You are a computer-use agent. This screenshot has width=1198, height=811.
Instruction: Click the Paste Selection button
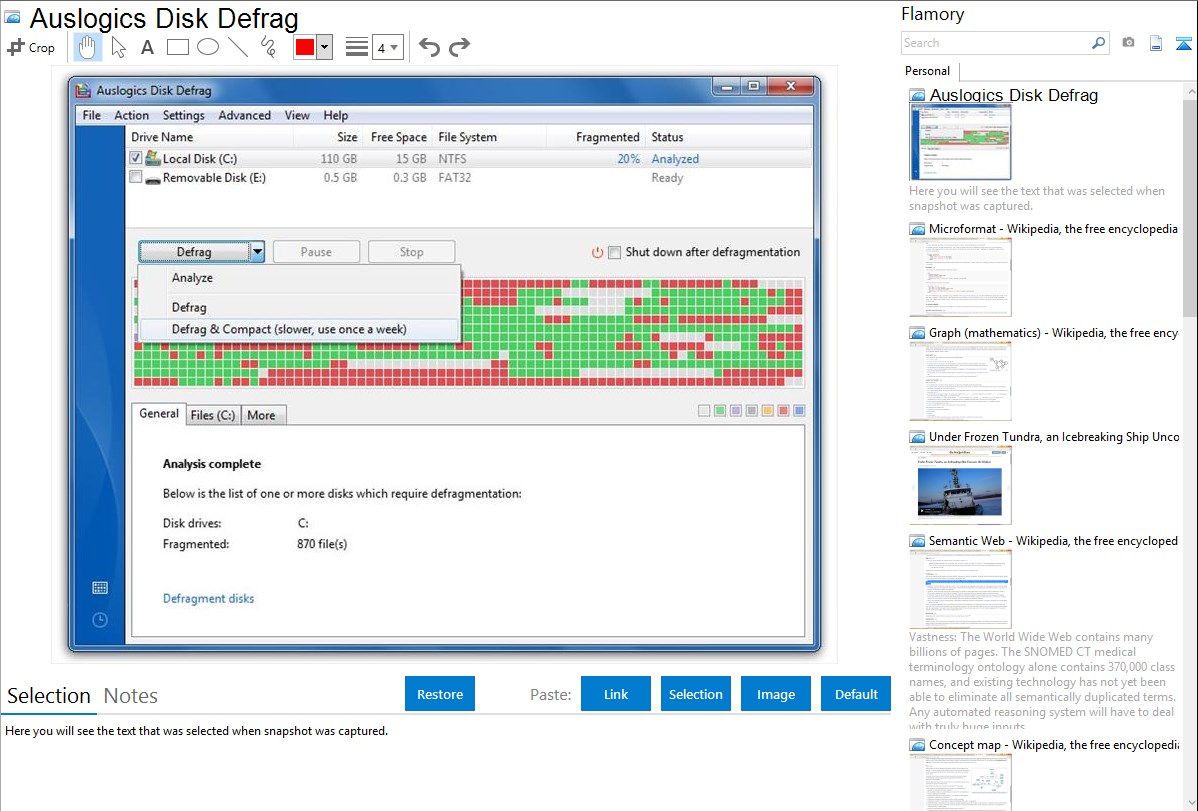pyautogui.click(x=695, y=694)
